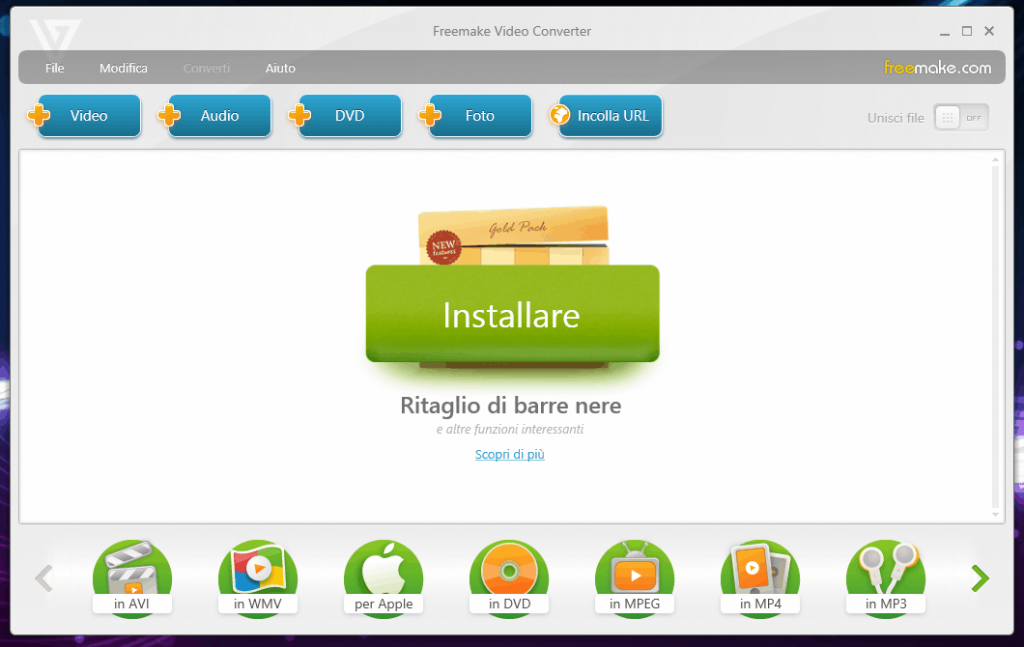Select the 'in AVI' output format icon
The image size is (1024, 647).
click(132, 578)
